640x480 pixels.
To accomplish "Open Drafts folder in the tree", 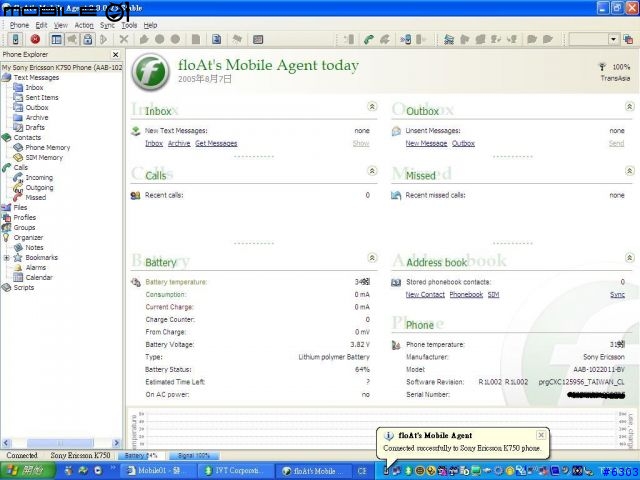I will pos(35,127).
